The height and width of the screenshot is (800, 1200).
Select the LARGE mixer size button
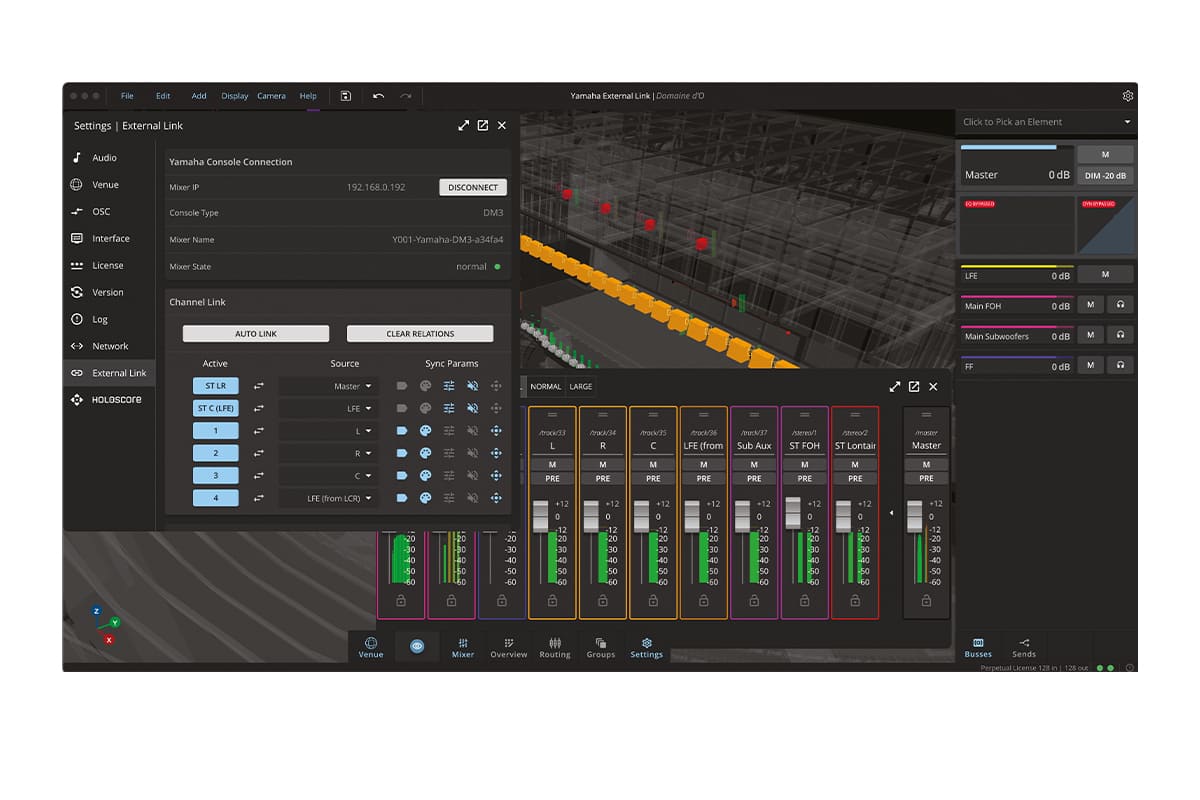(581, 387)
